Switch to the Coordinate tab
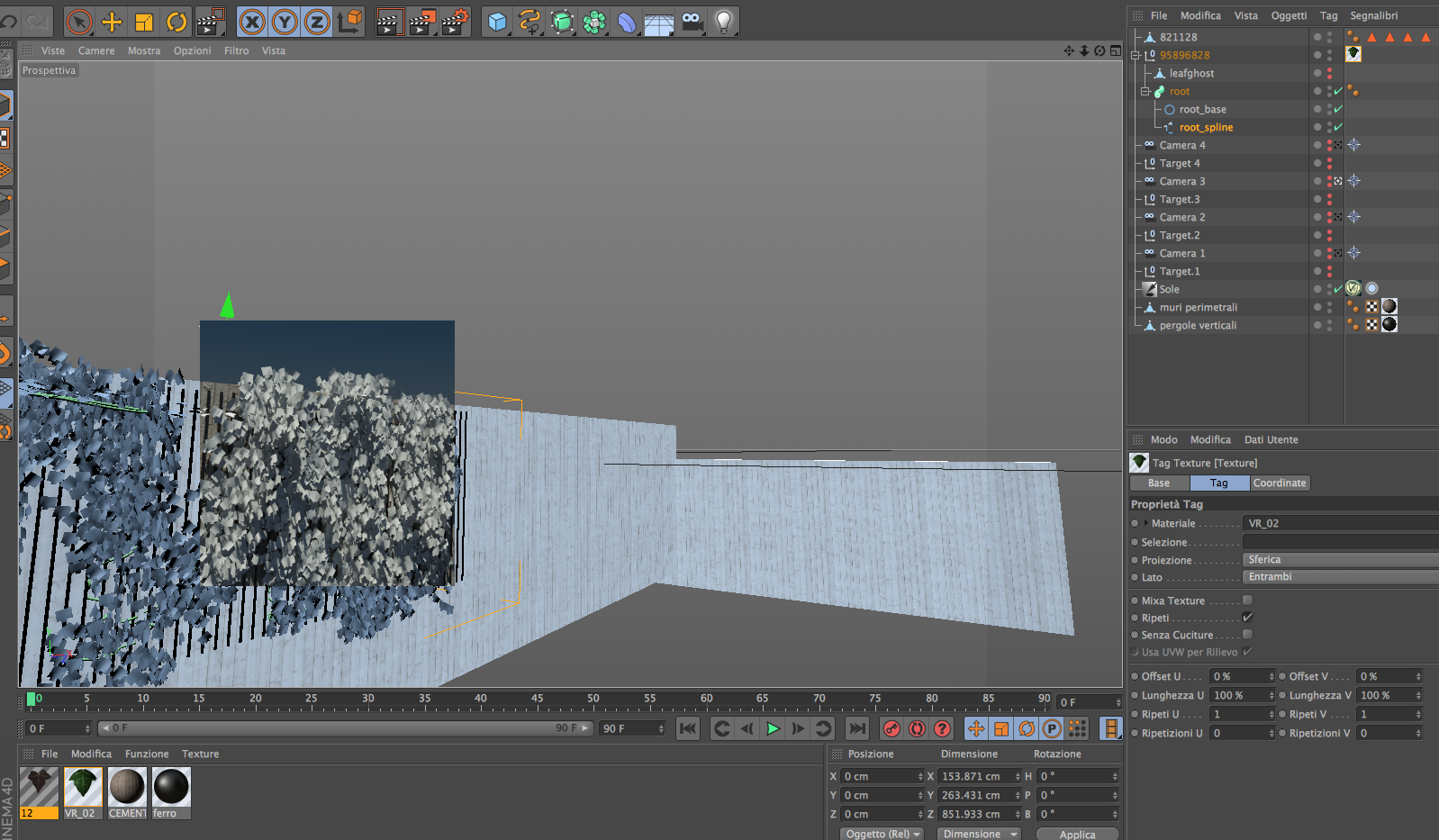Screen dimensions: 1439x840 coord(1279,483)
